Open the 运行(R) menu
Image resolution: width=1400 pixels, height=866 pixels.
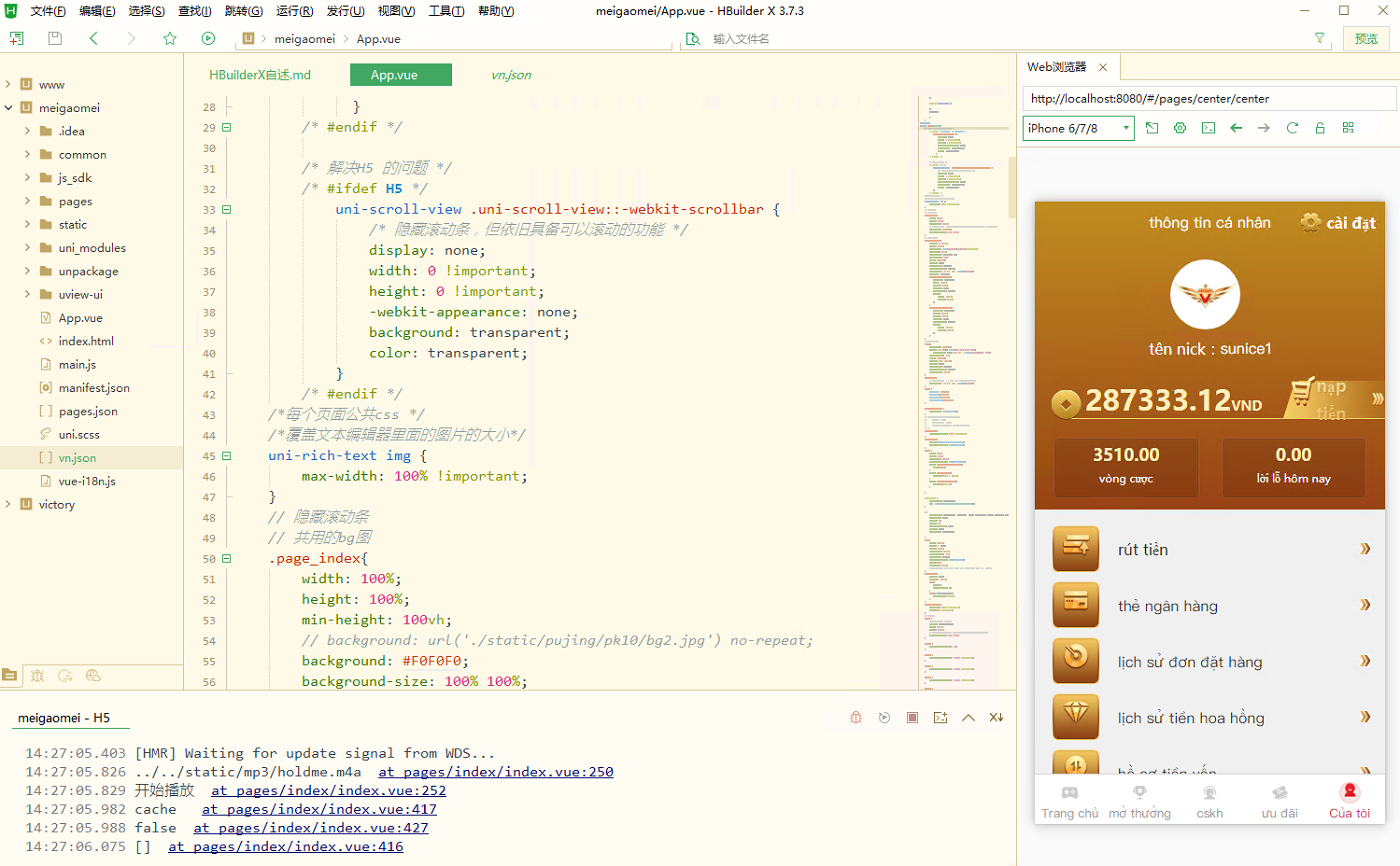(x=294, y=11)
